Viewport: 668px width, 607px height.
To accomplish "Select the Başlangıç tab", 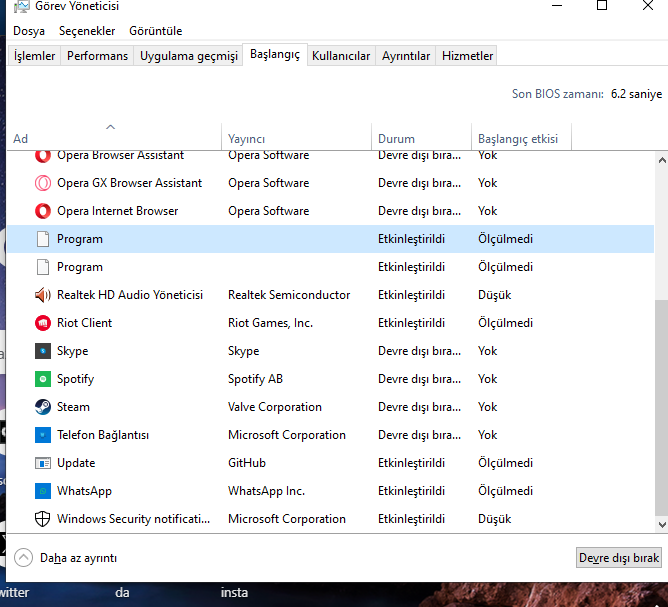I will coord(275,55).
